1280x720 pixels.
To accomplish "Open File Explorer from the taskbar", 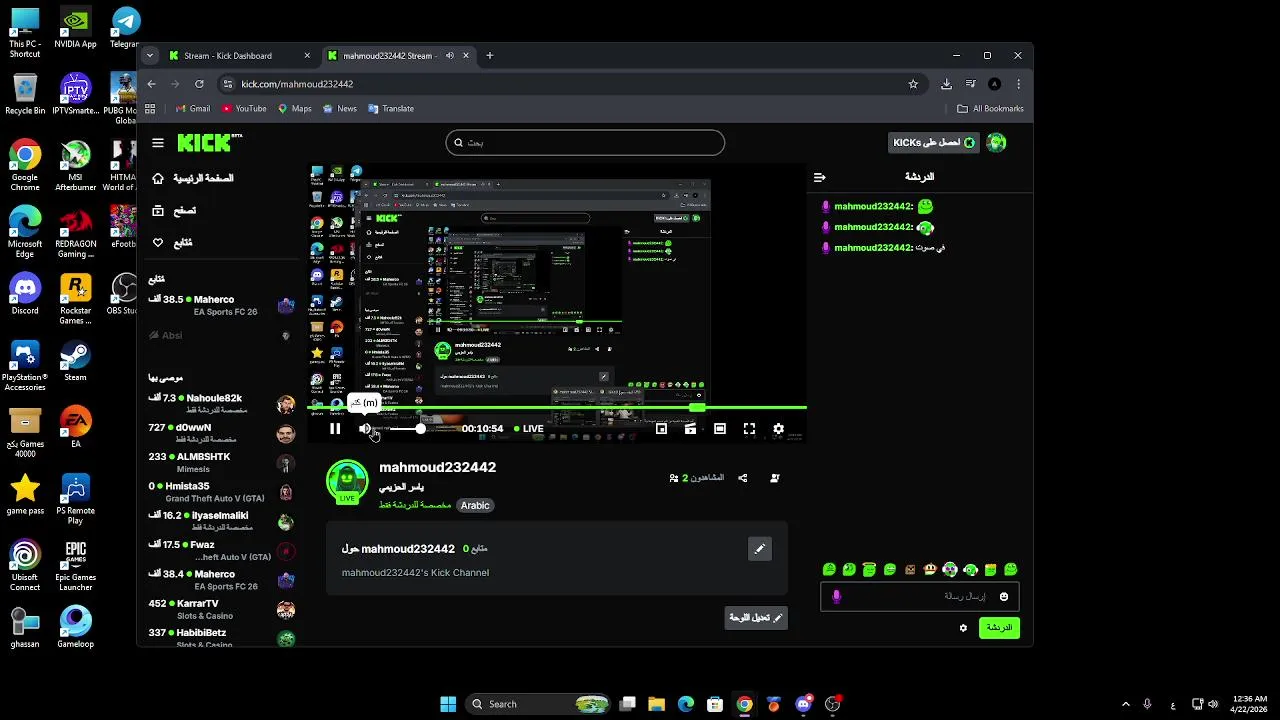I will tap(656, 704).
